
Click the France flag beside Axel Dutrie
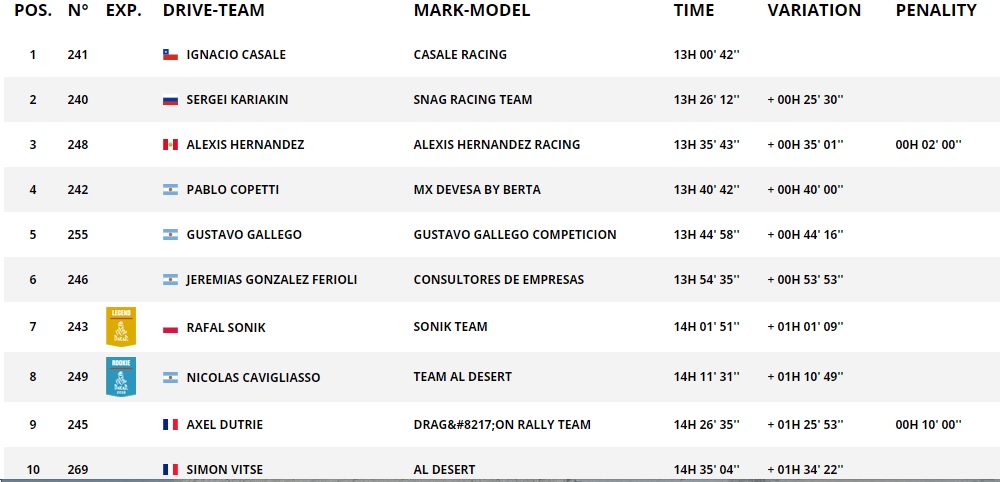point(170,425)
